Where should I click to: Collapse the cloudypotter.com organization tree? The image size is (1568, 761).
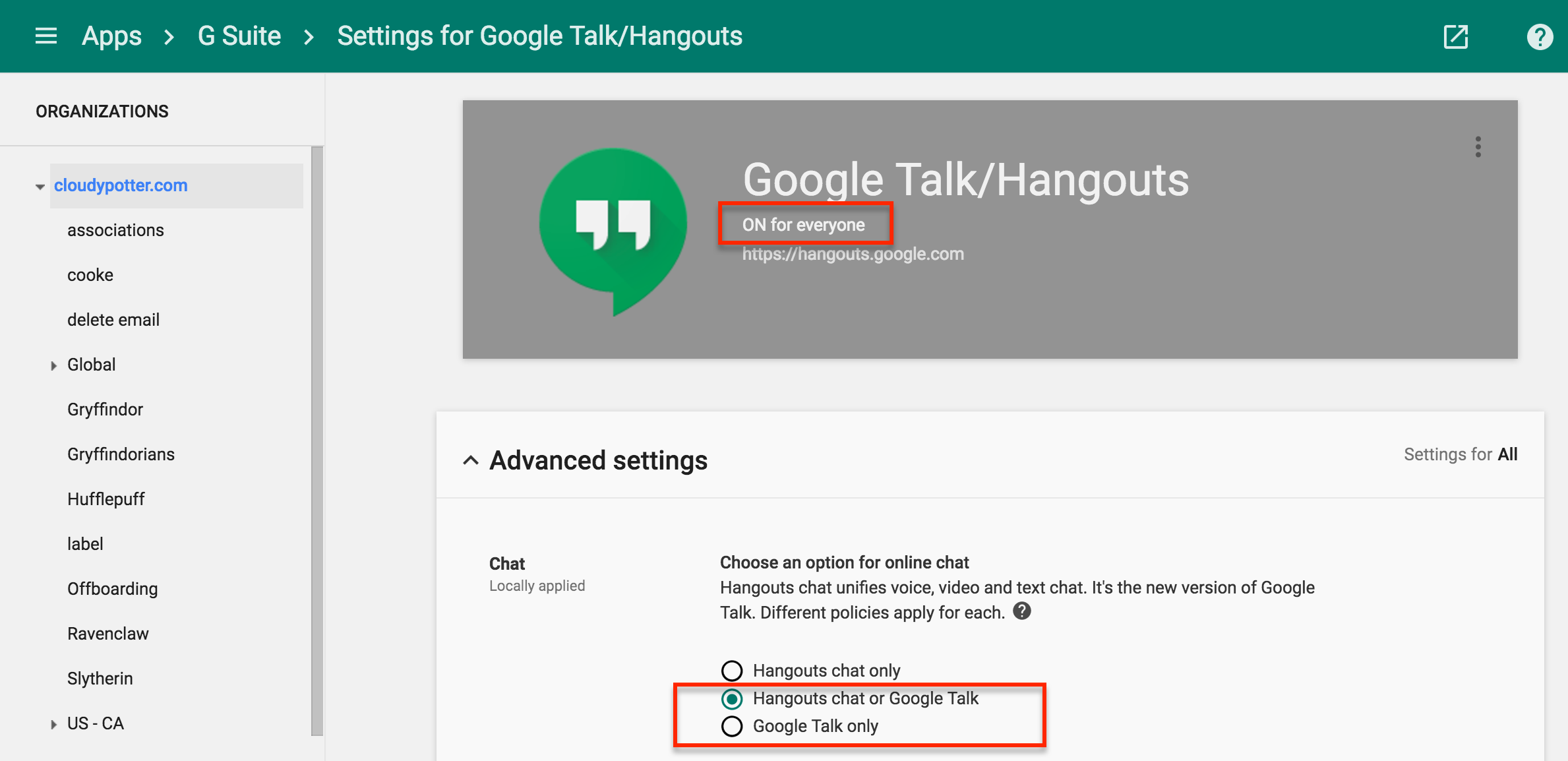(x=40, y=187)
